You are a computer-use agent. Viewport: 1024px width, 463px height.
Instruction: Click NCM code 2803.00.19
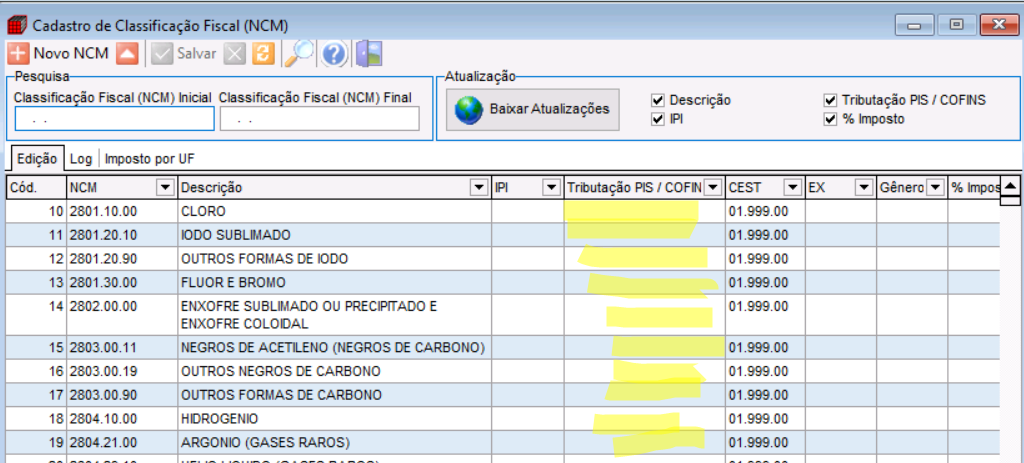click(x=103, y=372)
